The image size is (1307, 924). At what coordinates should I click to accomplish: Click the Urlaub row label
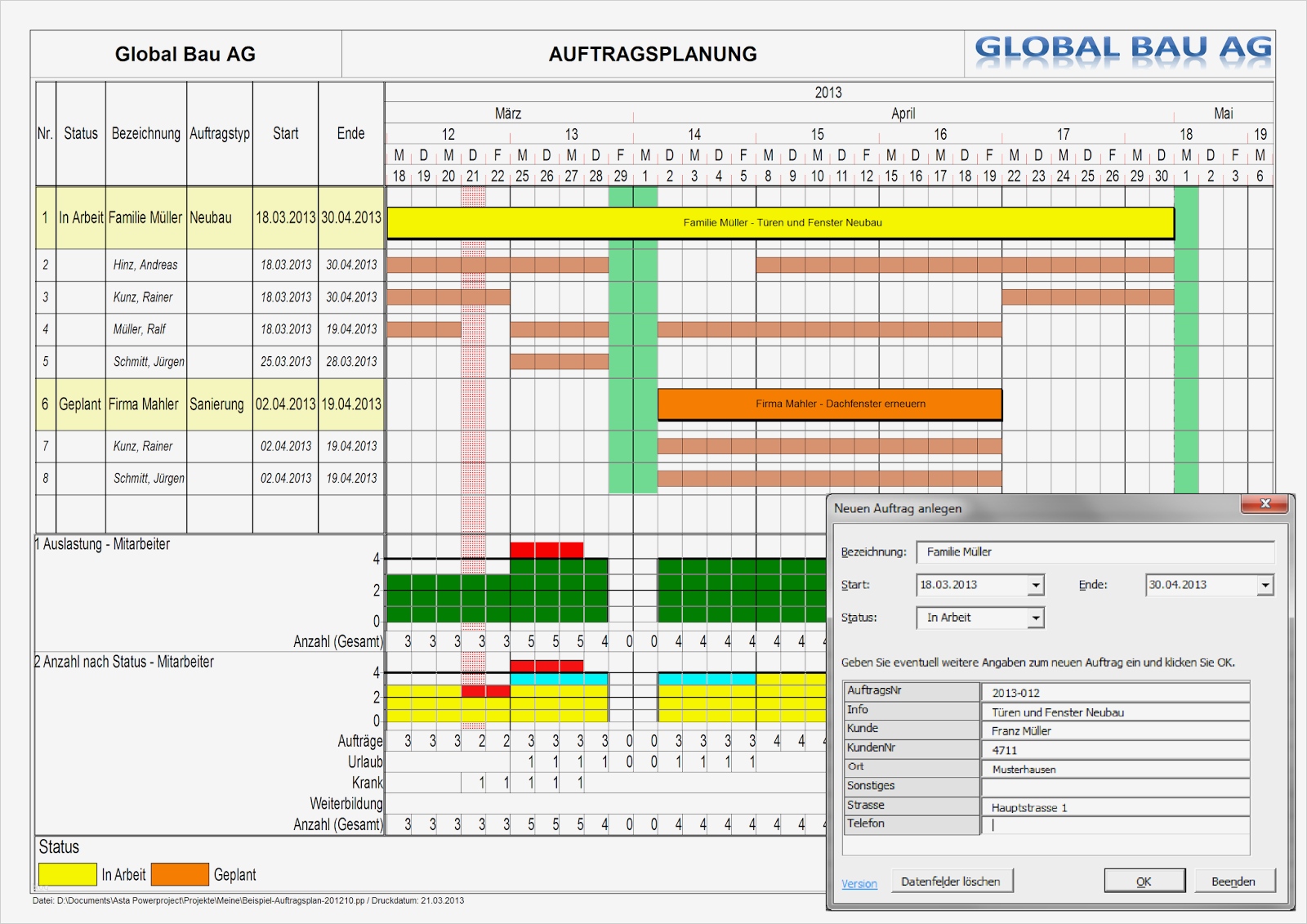(x=365, y=761)
